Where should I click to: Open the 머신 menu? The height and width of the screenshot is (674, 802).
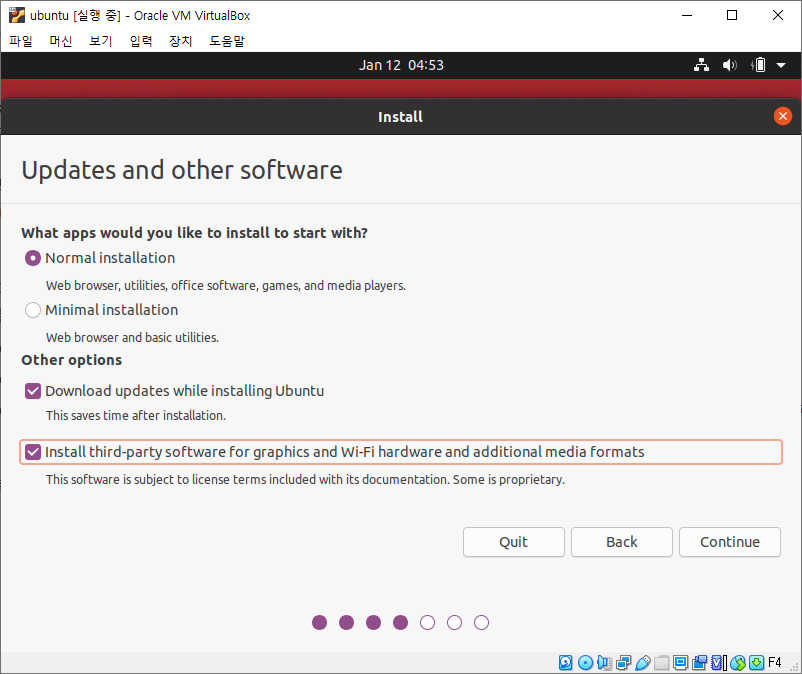(61, 41)
